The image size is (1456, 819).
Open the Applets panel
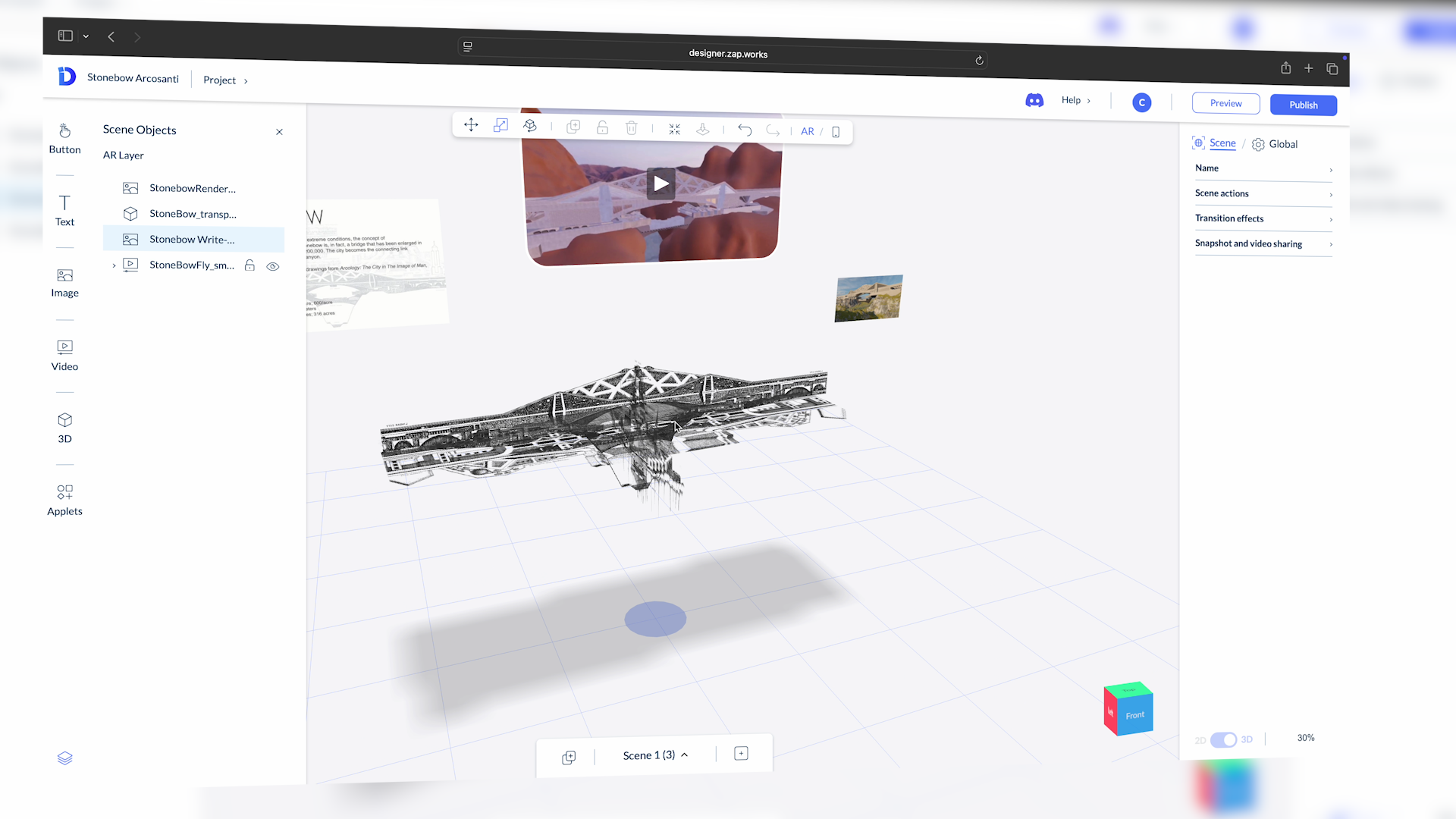65,500
